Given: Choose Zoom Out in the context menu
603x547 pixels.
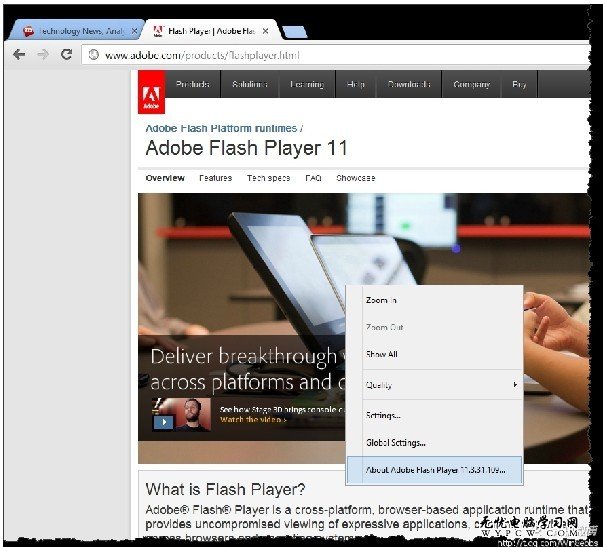Looking at the screenshot, I should pos(435,327).
